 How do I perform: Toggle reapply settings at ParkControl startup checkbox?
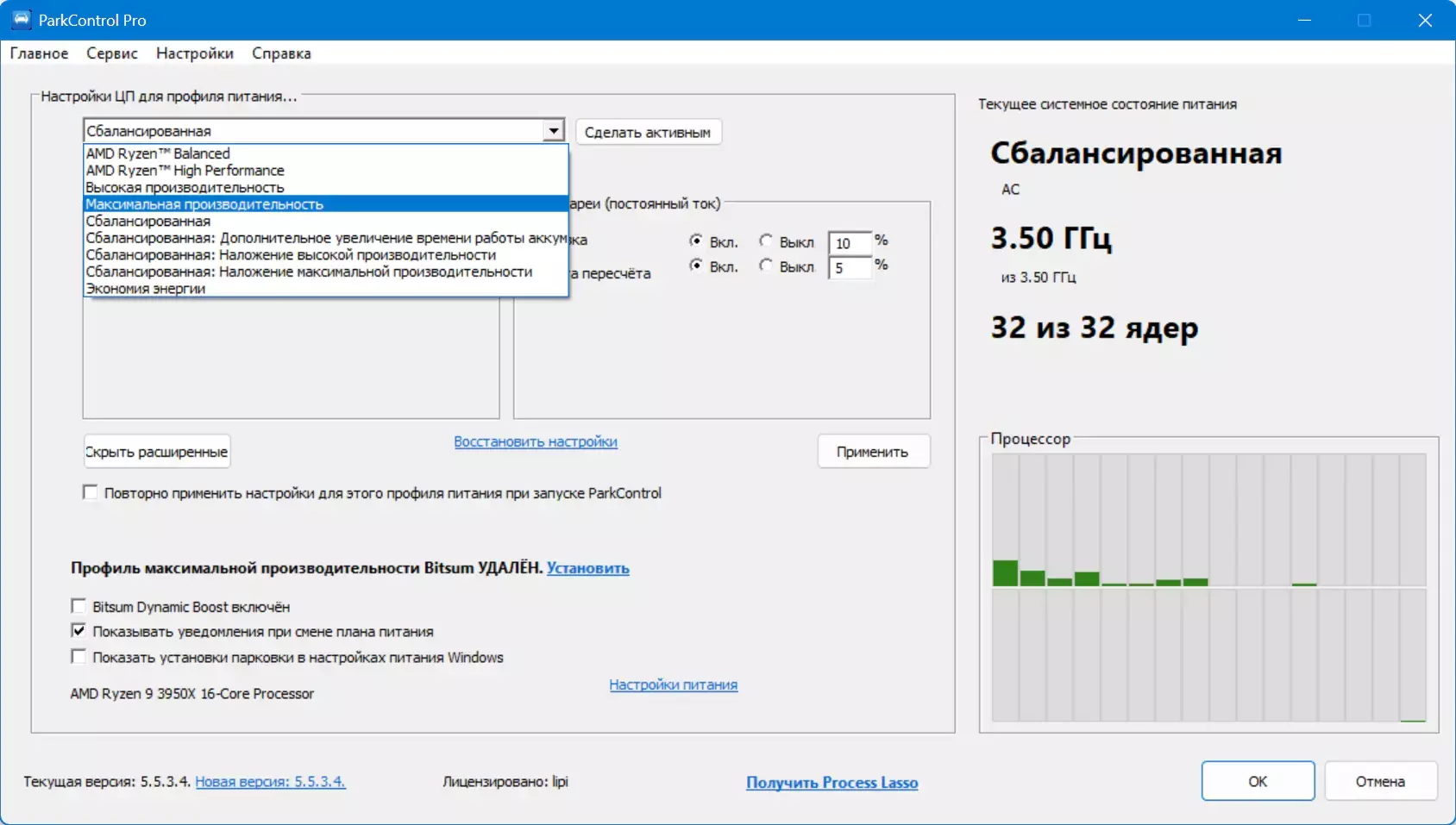(91, 492)
